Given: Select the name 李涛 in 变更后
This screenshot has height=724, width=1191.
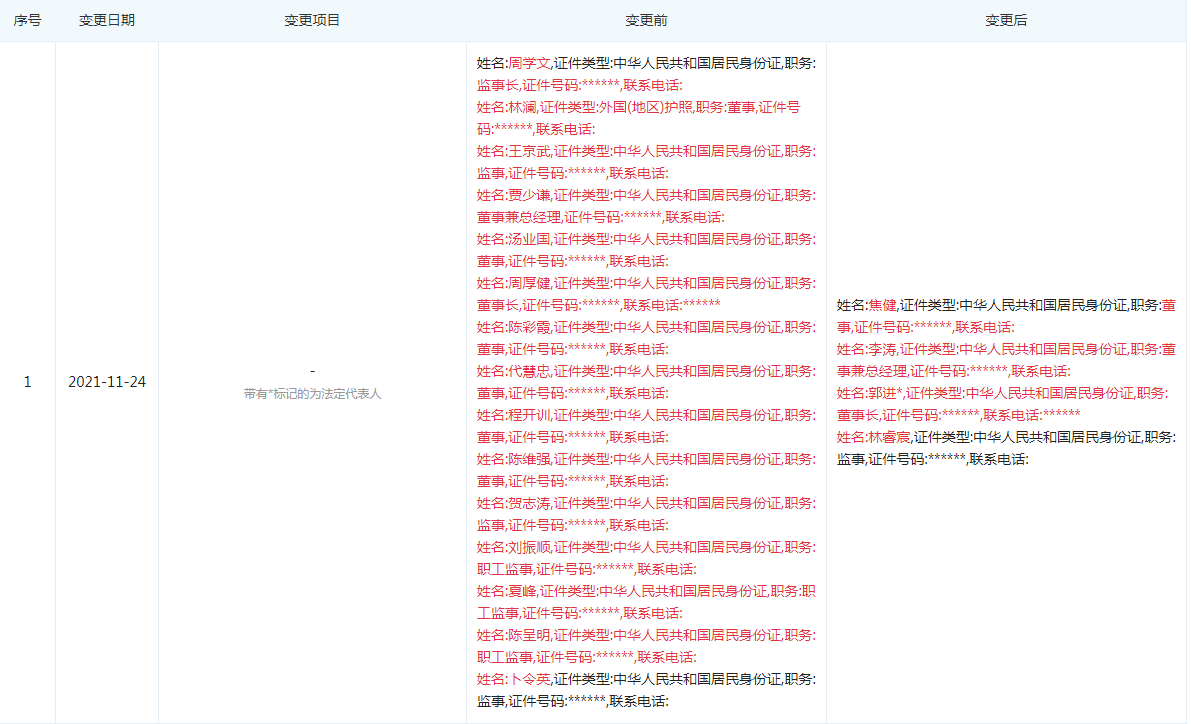Looking at the screenshot, I should tap(882, 350).
